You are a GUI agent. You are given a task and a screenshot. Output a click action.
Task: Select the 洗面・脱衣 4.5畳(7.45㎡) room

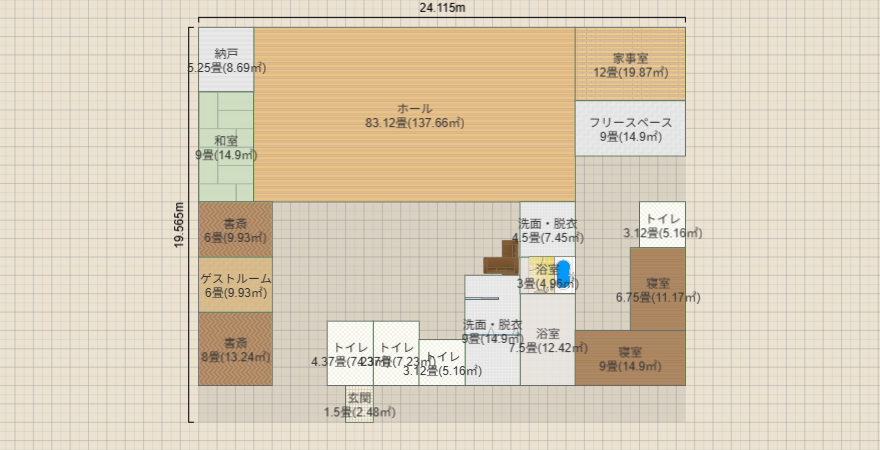click(548, 229)
